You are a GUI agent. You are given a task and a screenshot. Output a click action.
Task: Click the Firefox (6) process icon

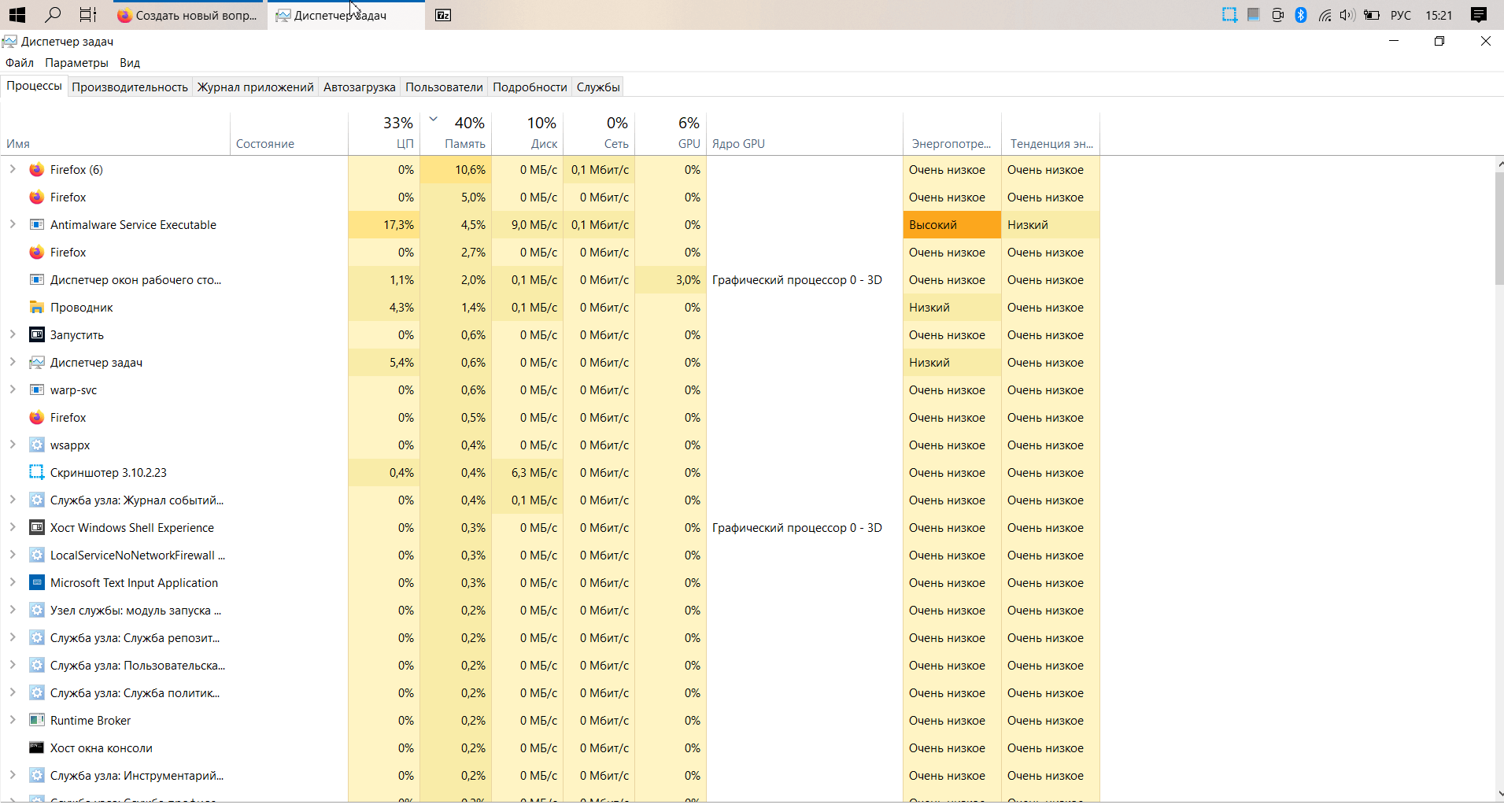(x=36, y=170)
